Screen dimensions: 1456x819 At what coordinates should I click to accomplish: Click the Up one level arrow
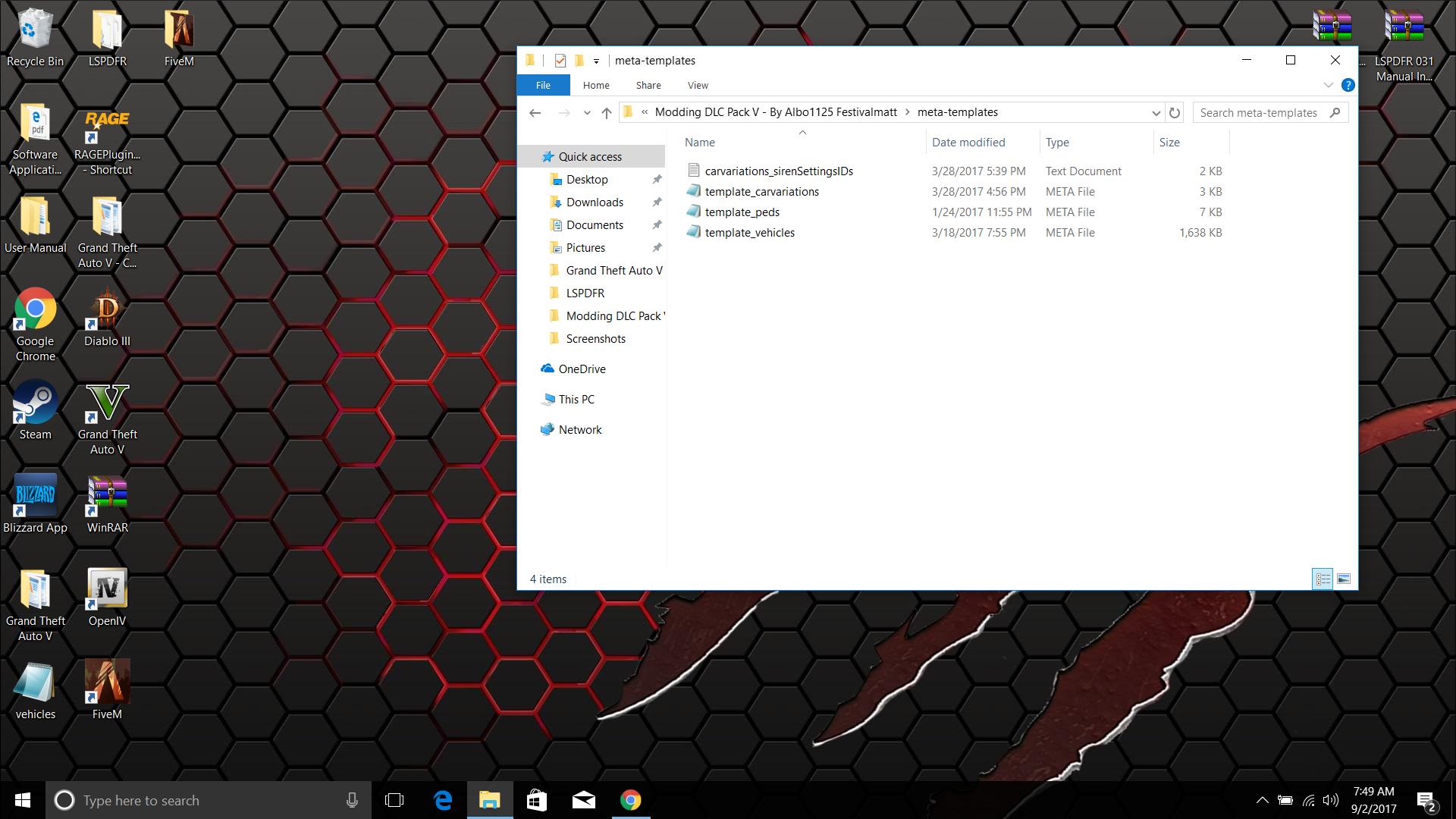pyautogui.click(x=607, y=113)
